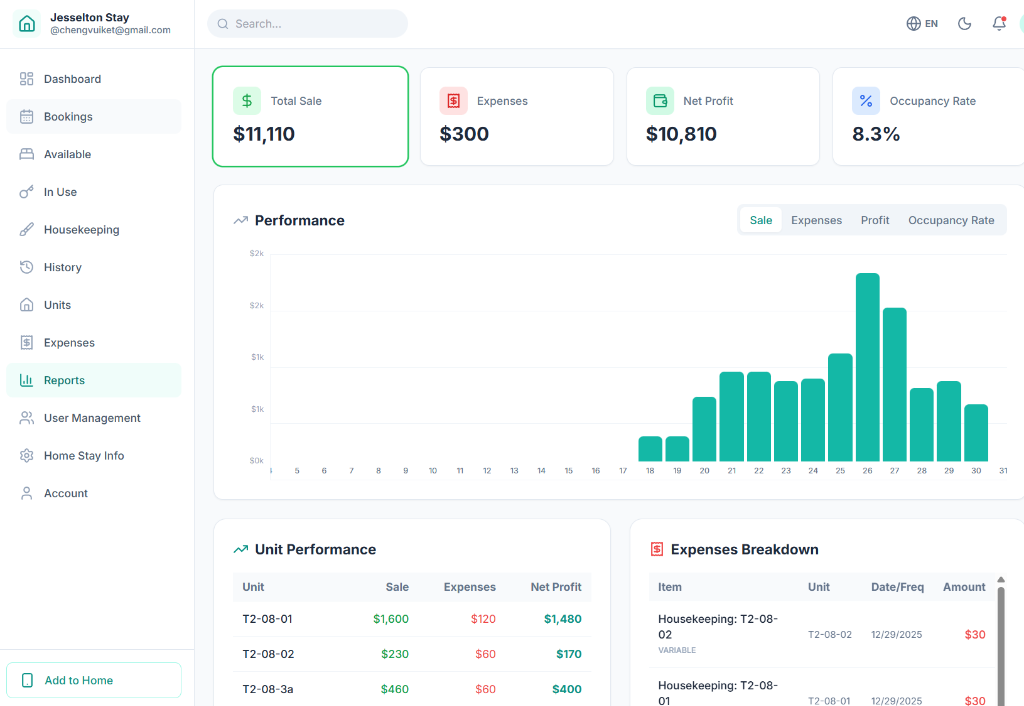Image resolution: width=1024 pixels, height=706 pixels.
Task: Click the Add to Home button
Action: tap(93, 679)
